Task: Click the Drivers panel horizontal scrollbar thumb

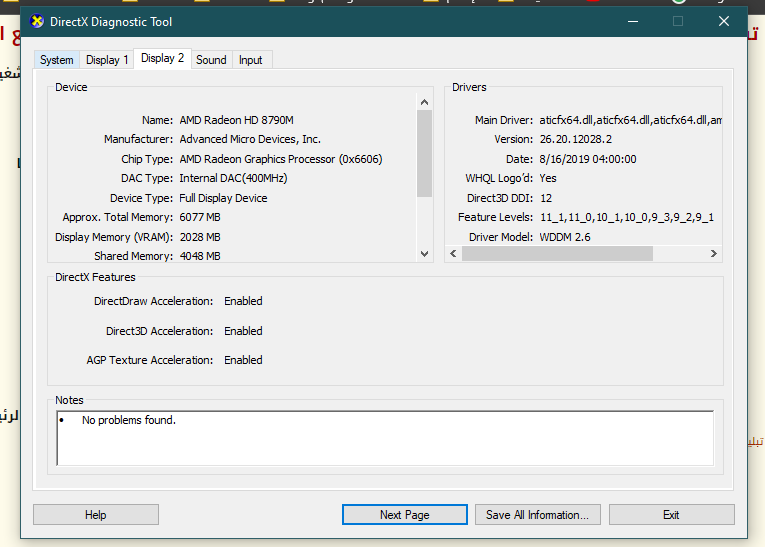Action: (557, 253)
